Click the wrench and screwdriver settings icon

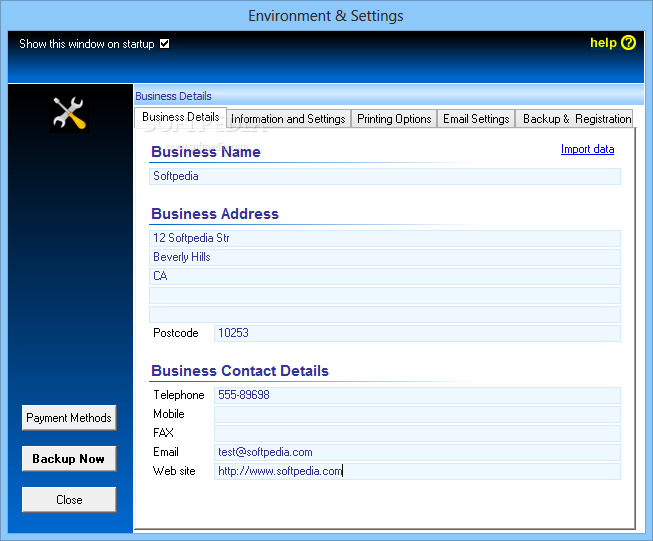pos(69,114)
